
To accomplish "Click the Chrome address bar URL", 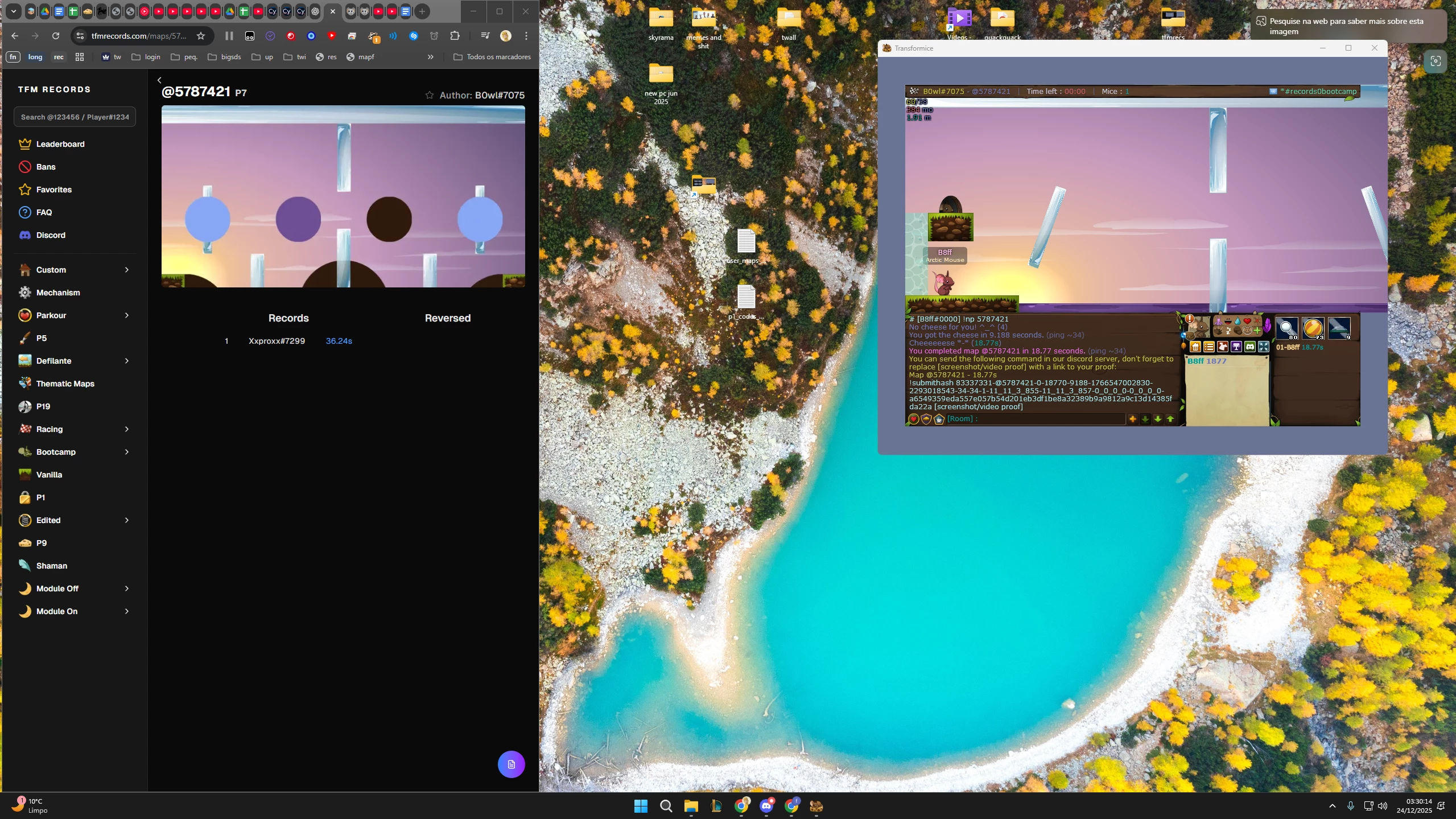I will [x=139, y=36].
